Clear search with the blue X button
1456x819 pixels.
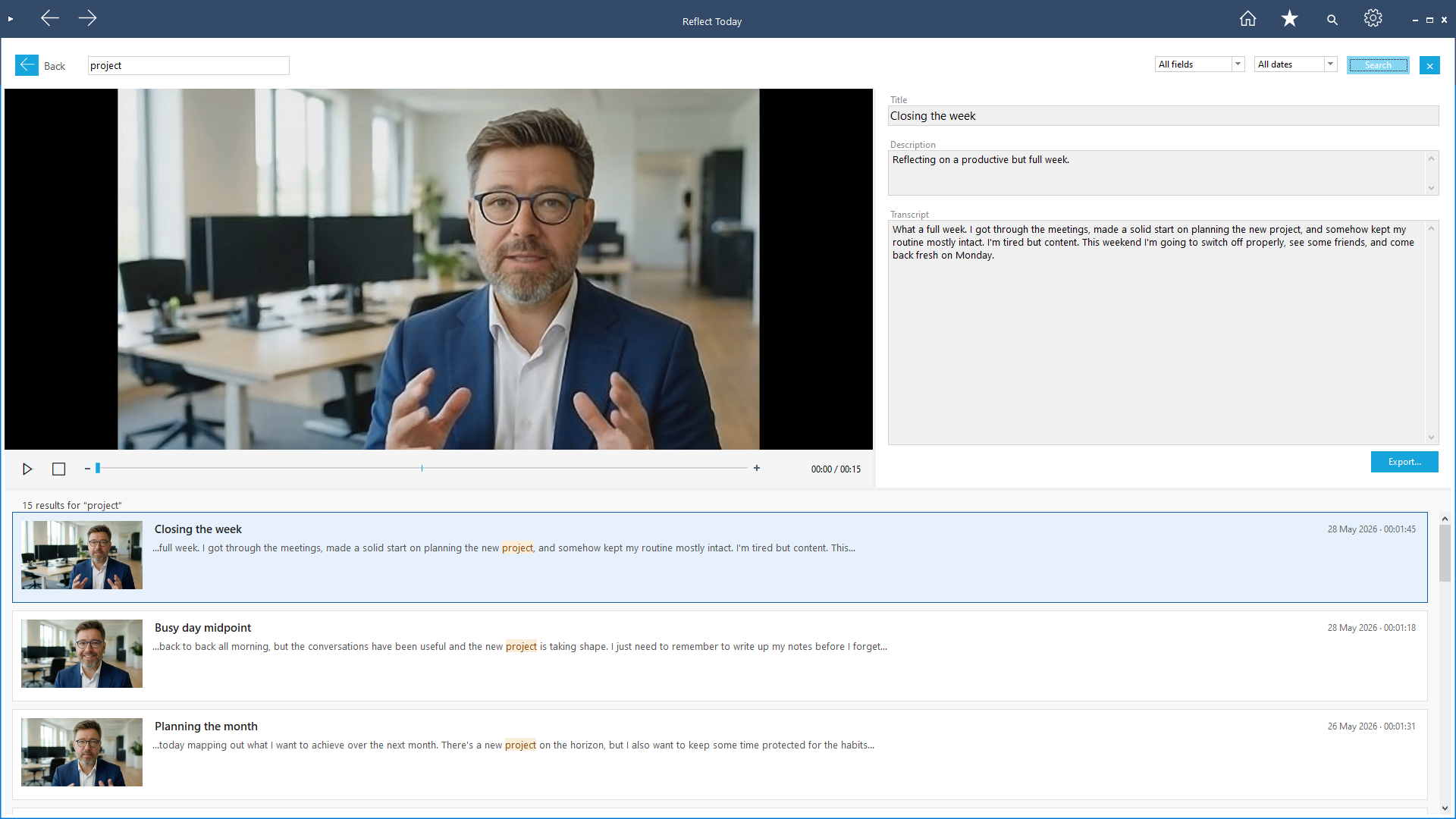pos(1429,65)
